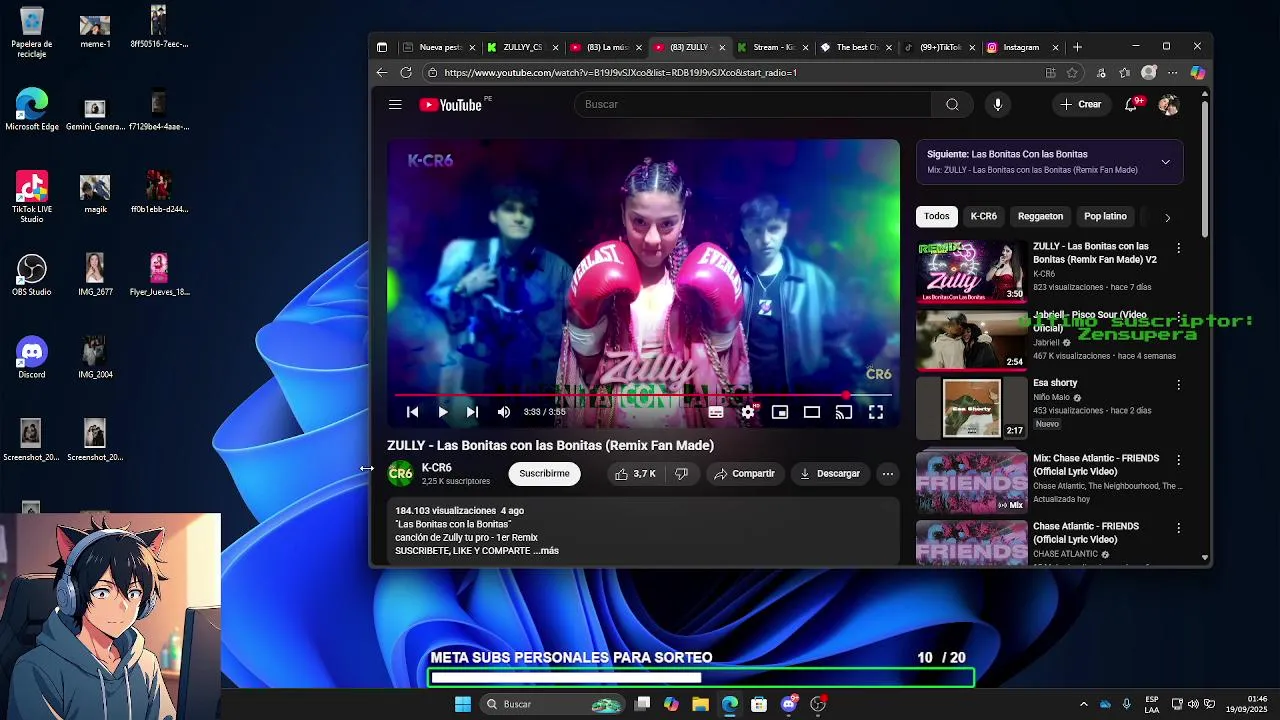Mute the video volume speaker icon
This screenshot has height=720, width=1280.
(x=504, y=412)
